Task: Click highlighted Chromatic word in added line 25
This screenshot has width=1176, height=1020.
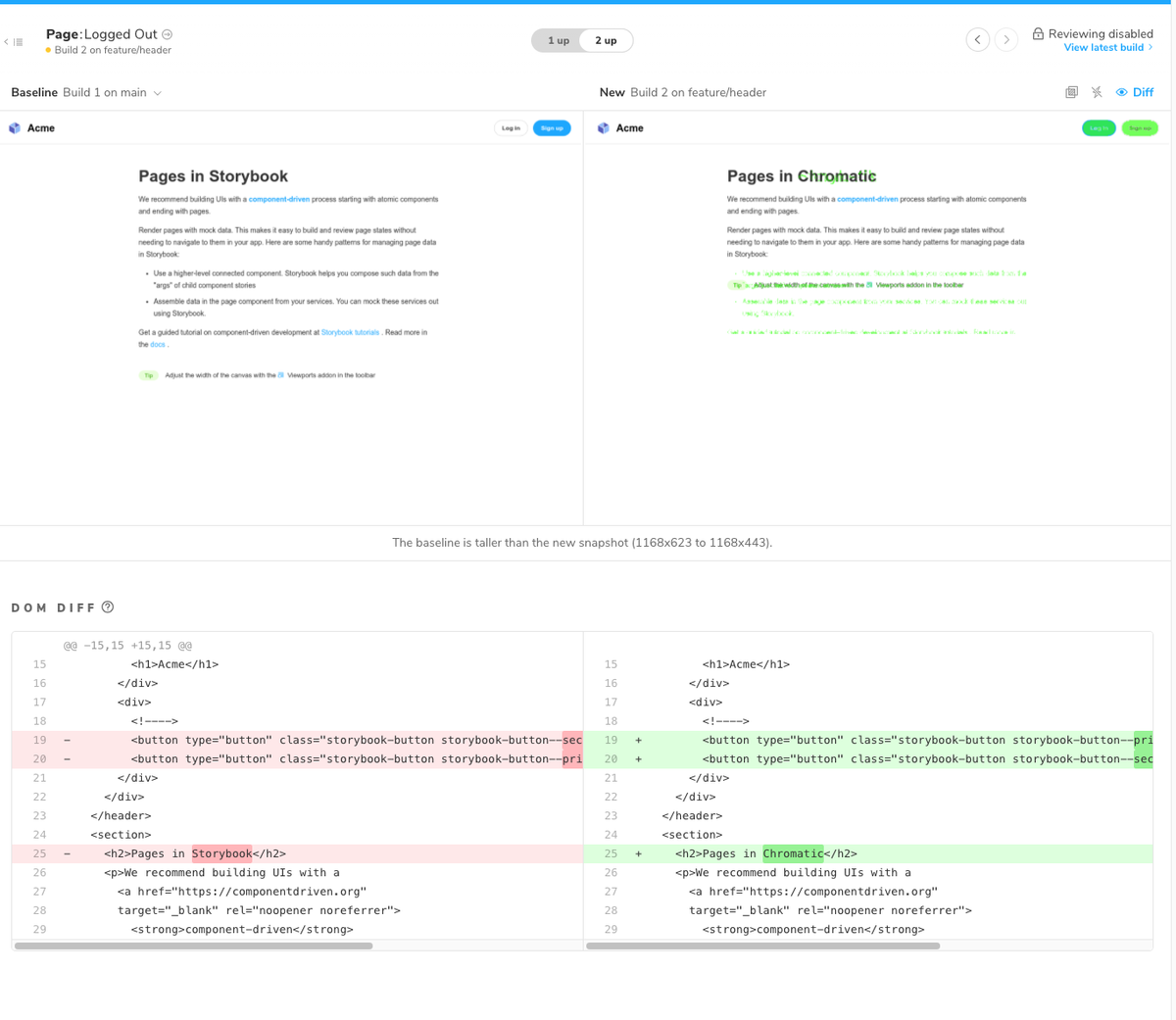Action: pyautogui.click(x=793, y=853)
